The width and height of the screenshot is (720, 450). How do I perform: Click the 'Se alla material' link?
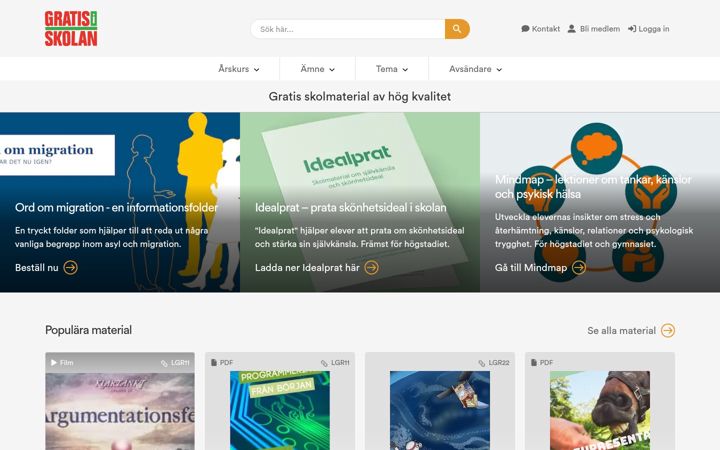pos(621,331)
